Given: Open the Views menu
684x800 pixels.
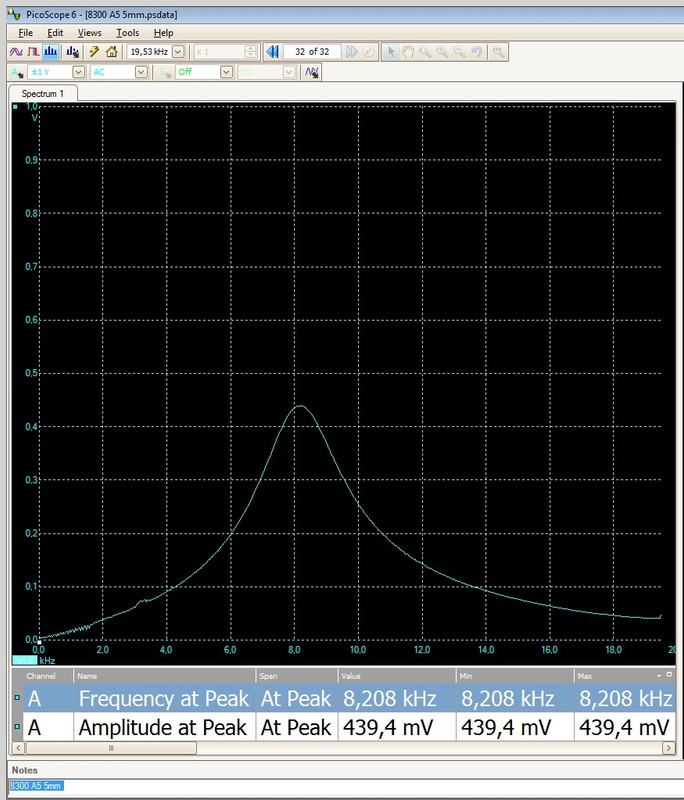Looking at the screenshot, I should 90,33.
